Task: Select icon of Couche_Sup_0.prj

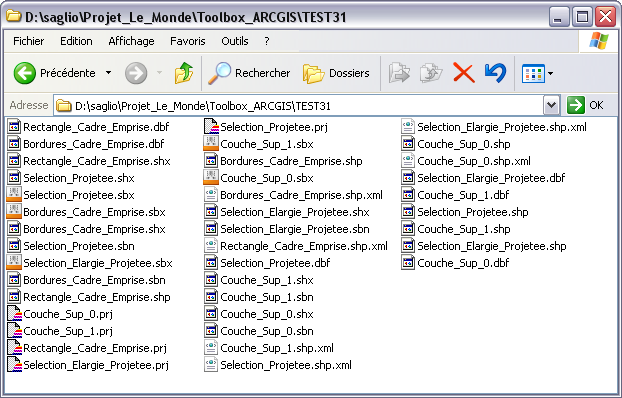Action: (15, 314)
